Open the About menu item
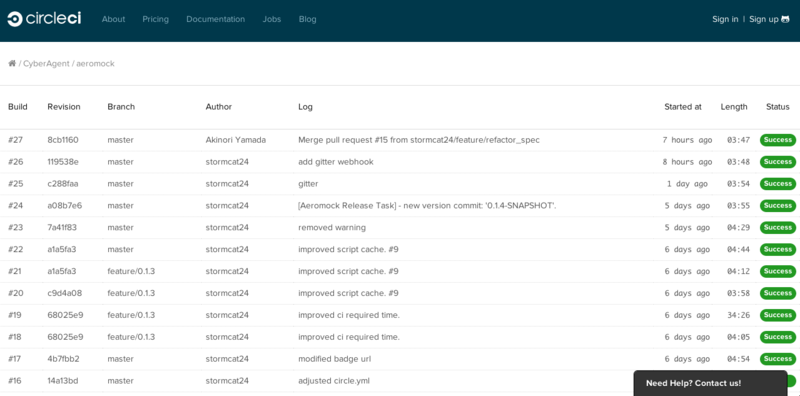800x396 pixels. point(113,19)
